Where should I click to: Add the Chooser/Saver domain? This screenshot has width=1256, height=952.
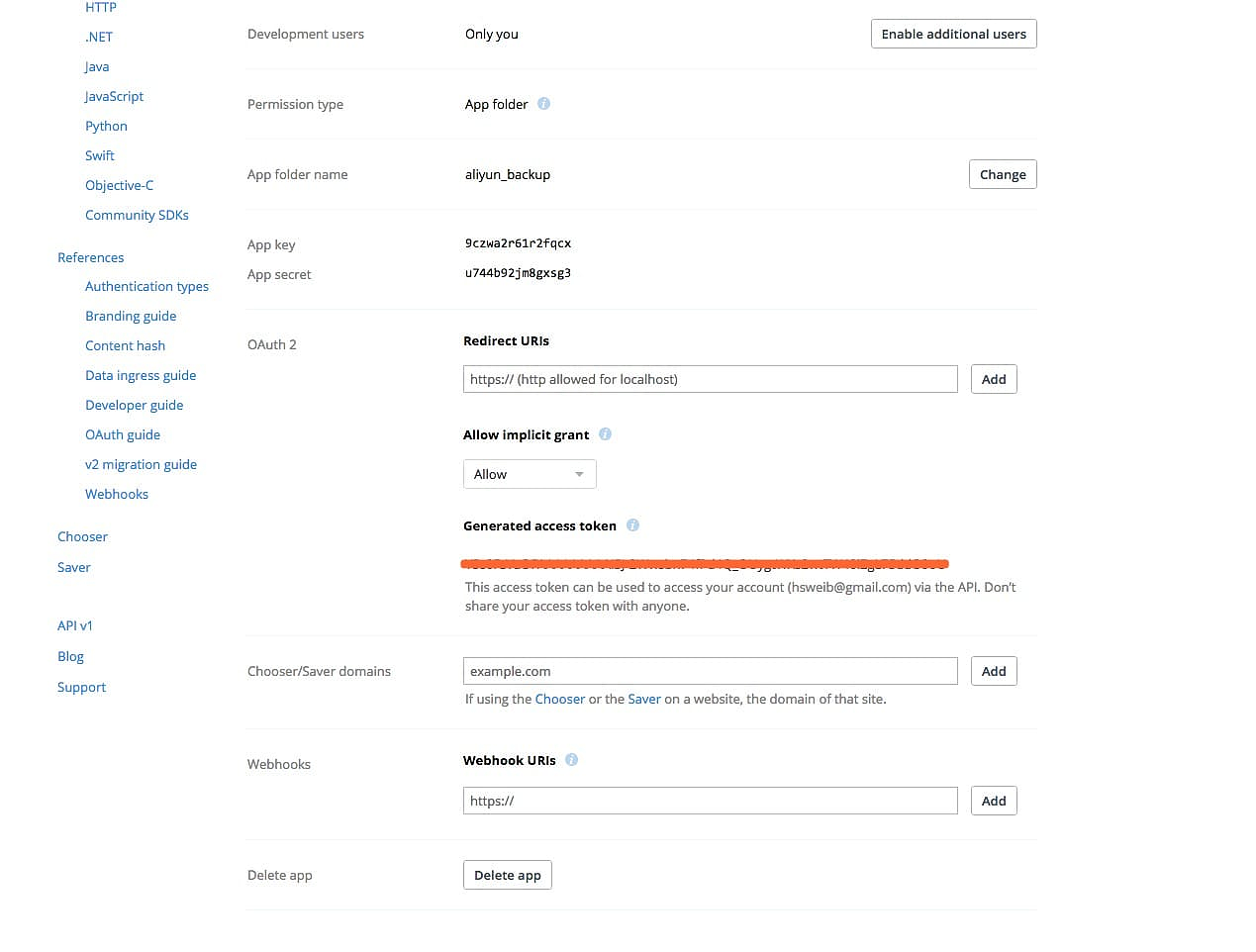click(x=993, y=671)
